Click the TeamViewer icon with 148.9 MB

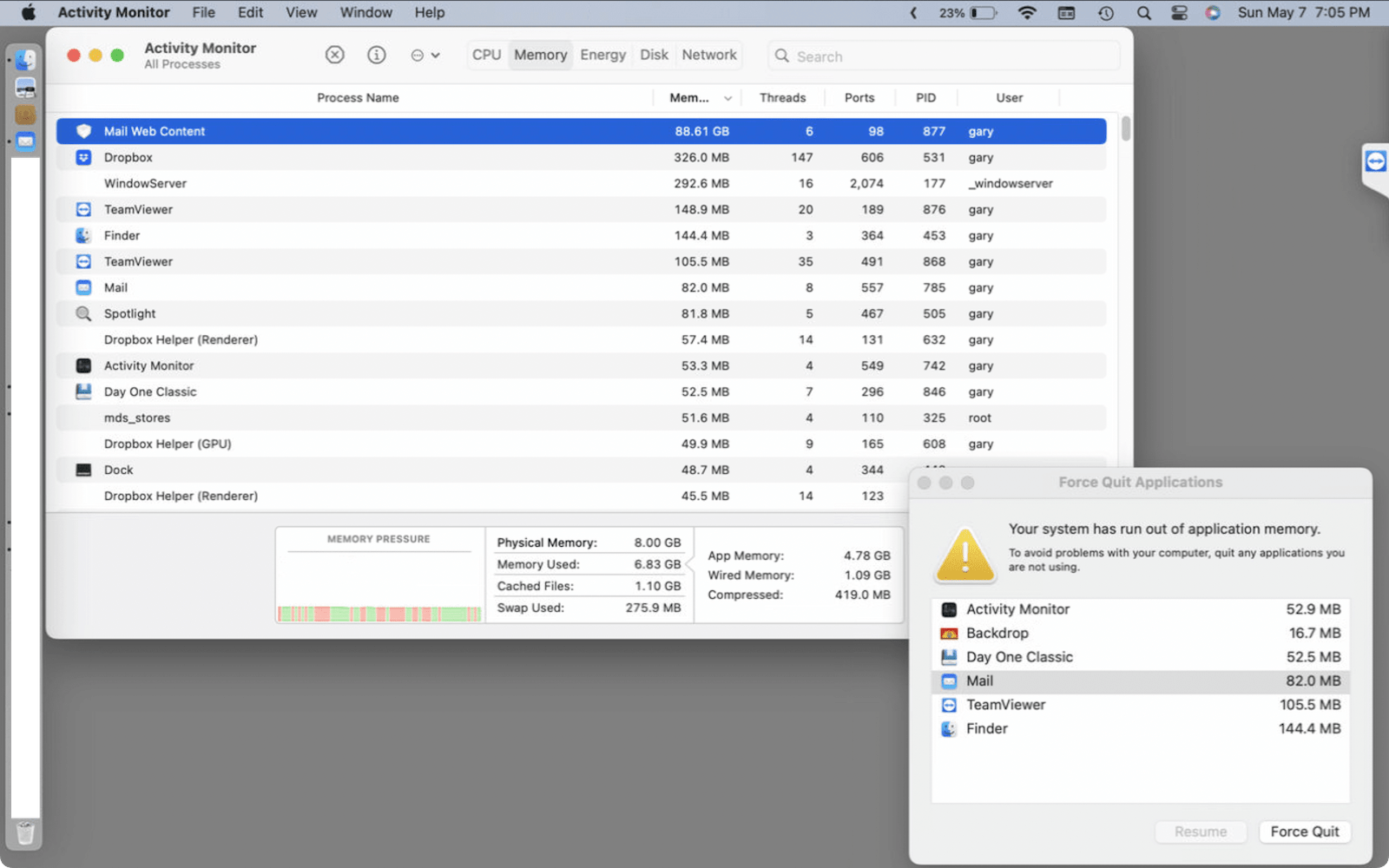point(83,209)
